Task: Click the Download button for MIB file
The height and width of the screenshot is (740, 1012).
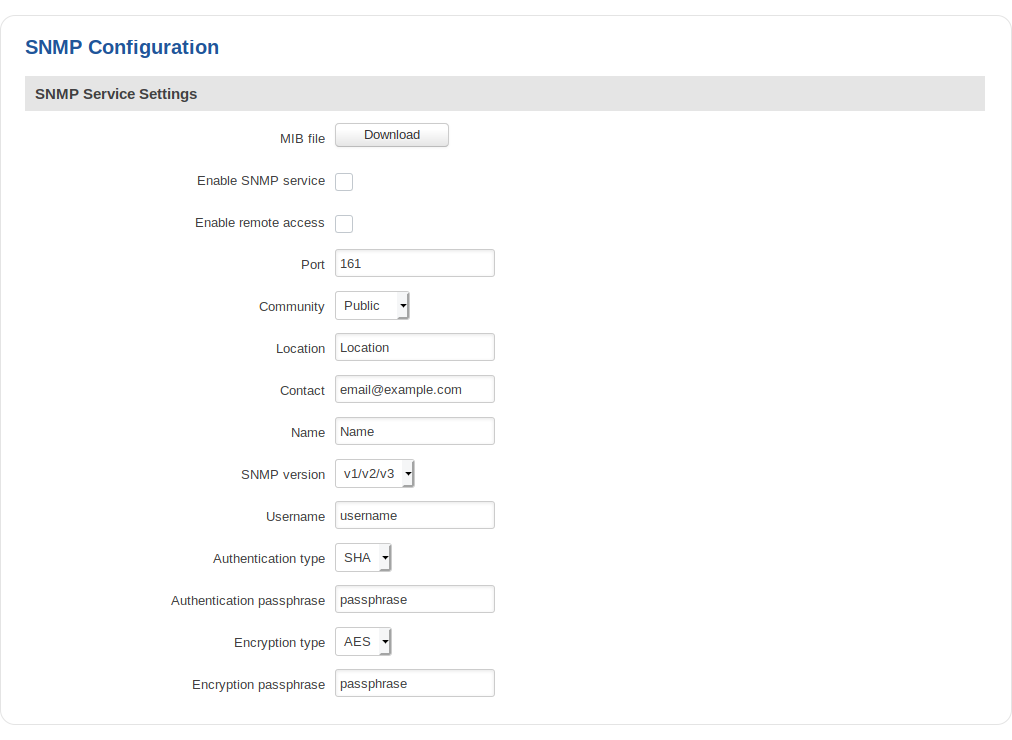Action: tap(391, 135)
